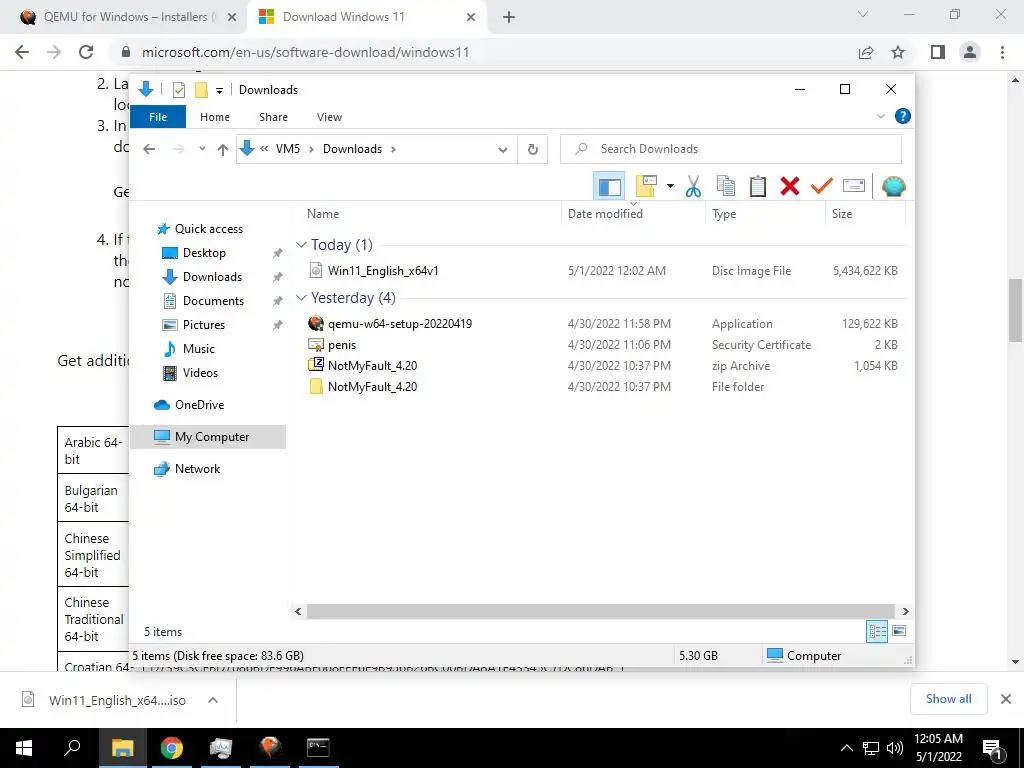Click the Cut scissors icon
This screenshot has height=768, width=1024.
(693, 187)
